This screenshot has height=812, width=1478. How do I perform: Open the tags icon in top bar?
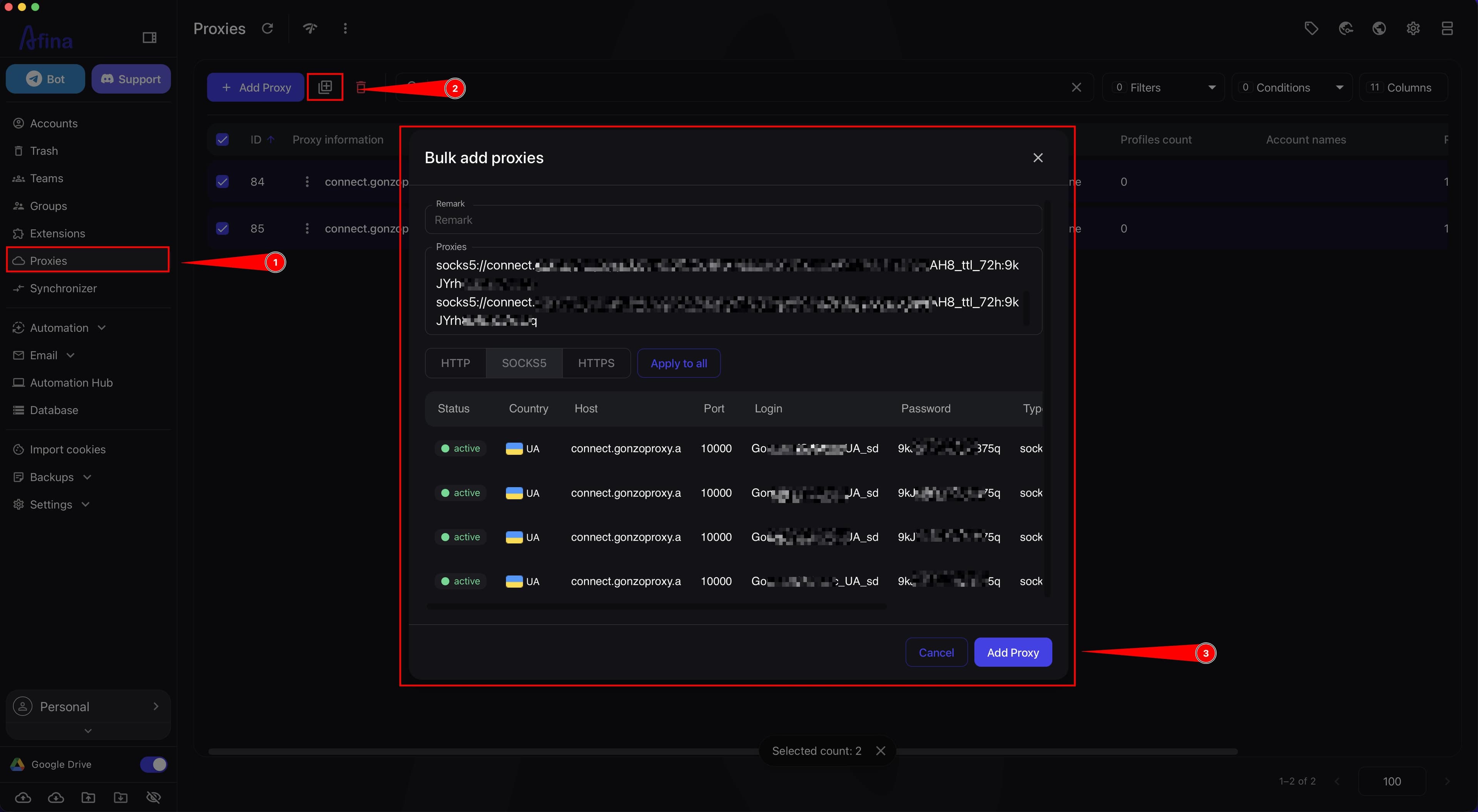(1311, 28)
